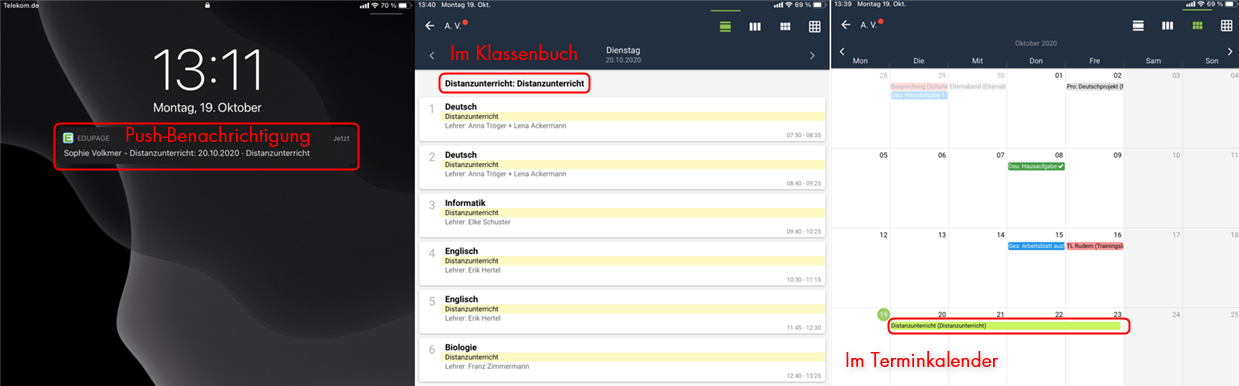Tap Lehrer: Elke Schuster teacher line
Screen dimensions: 1239x386
click(x=478, y=222)
